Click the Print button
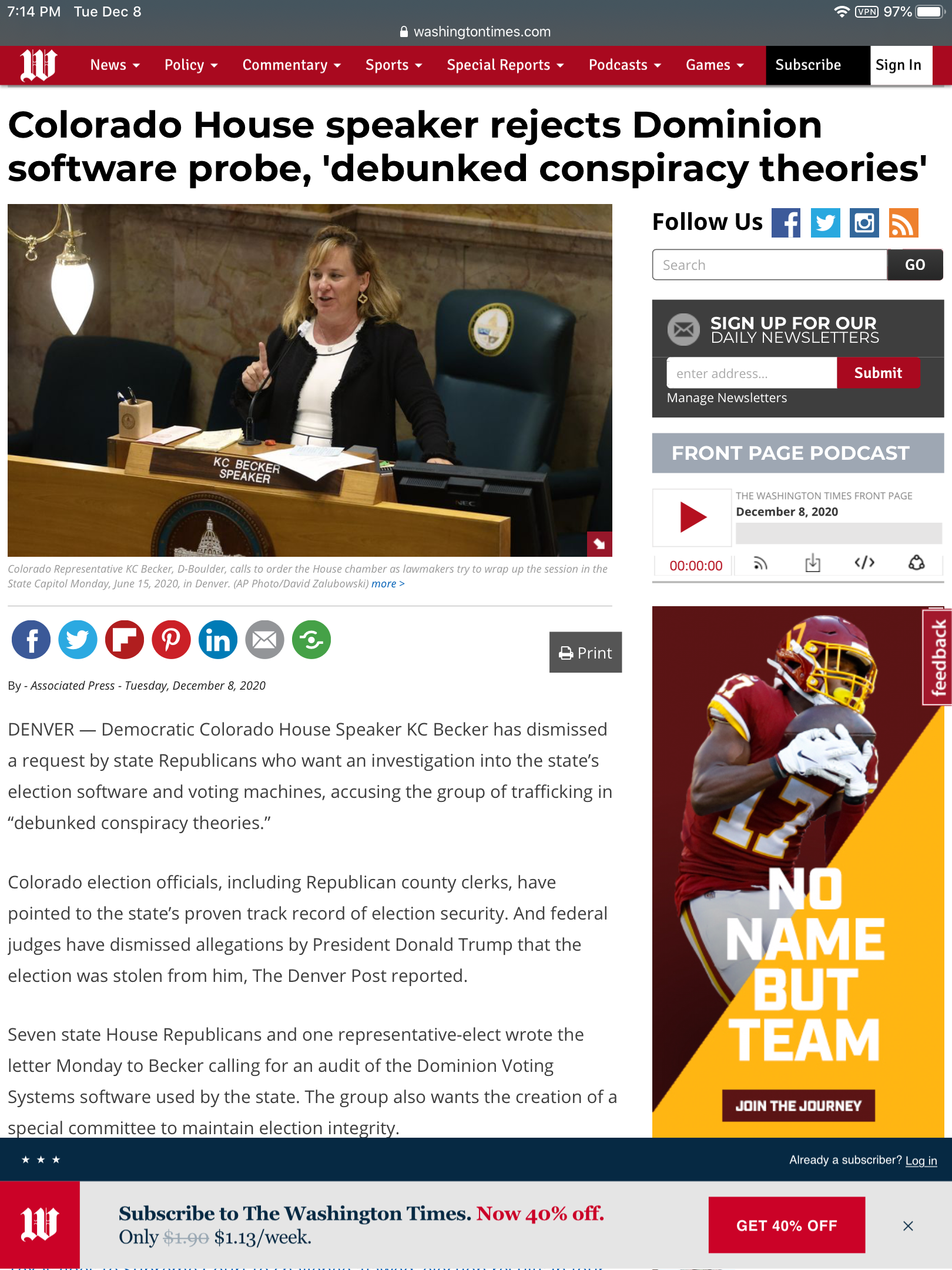The height and width of the screenshot is (1270, 952). point(585,653)
